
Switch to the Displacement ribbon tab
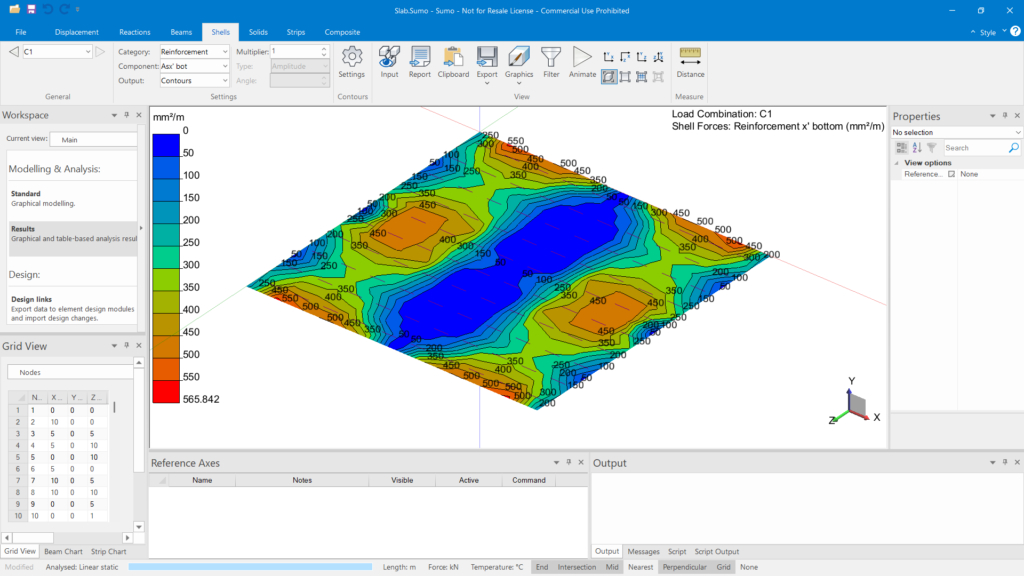pyautogui.click(x=77, y=32)
